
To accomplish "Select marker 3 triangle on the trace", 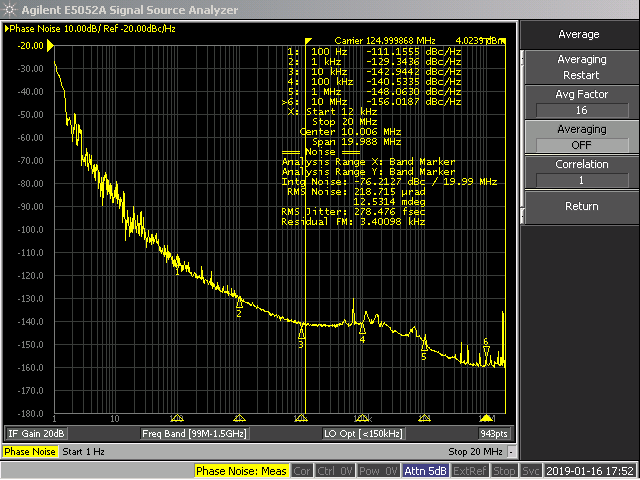I will pos(301,333).
